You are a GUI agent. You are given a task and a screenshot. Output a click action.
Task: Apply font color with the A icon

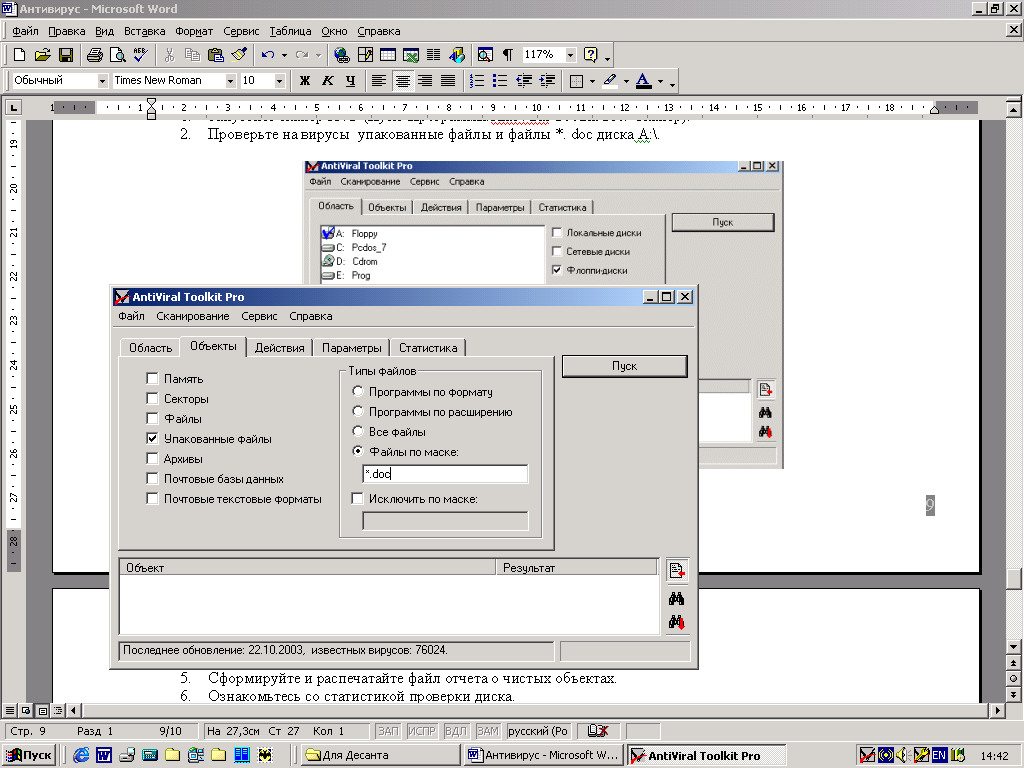643,81
